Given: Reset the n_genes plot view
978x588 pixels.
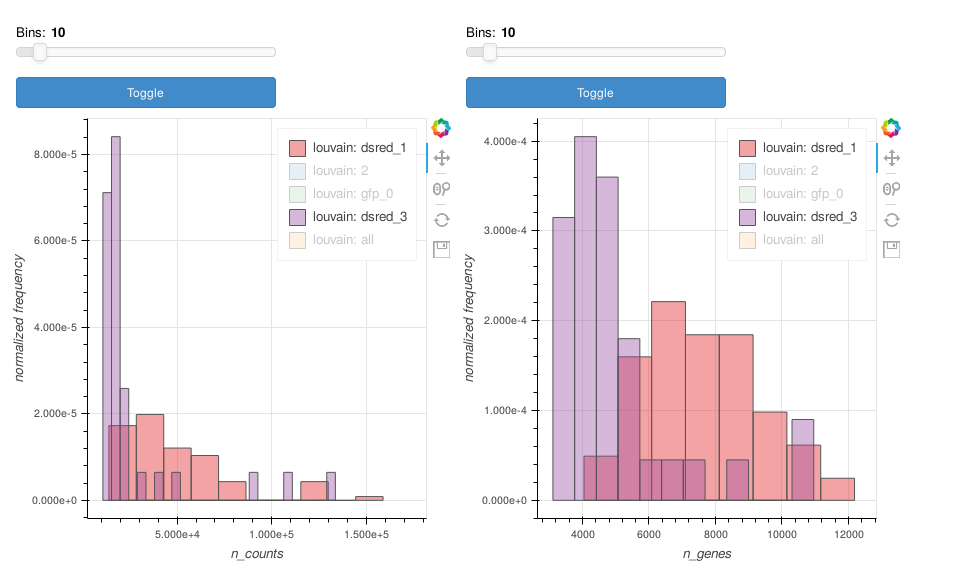Looking at the screenshot, I should (x=892, y=219).
